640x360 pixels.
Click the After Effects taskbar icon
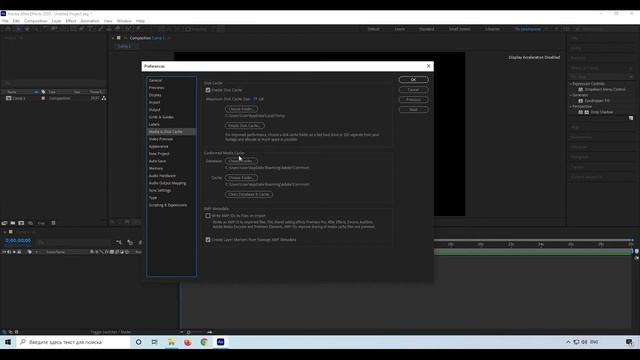(x=220, y=342)
